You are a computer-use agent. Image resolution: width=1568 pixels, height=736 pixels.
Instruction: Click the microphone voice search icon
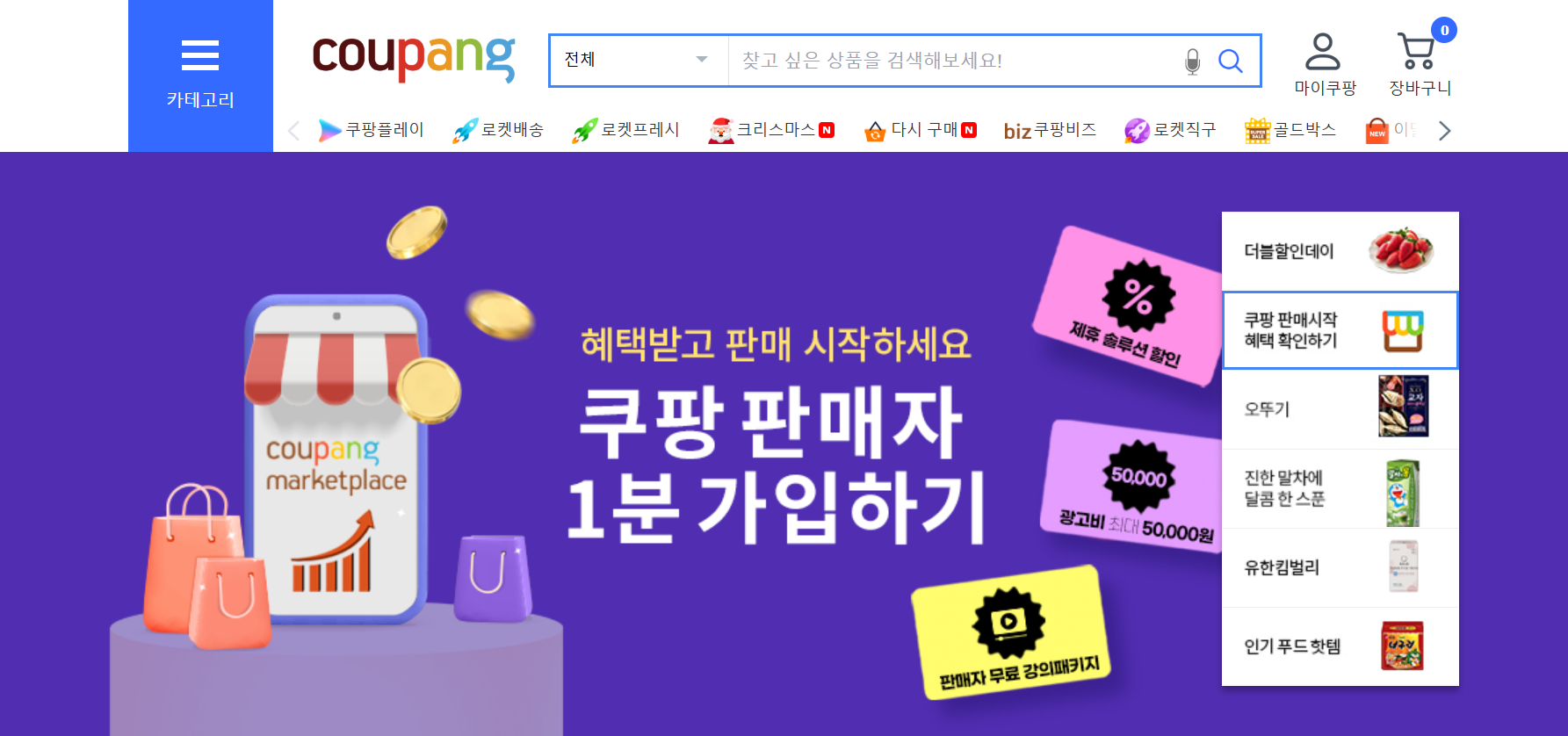[x=1192, y=61]
